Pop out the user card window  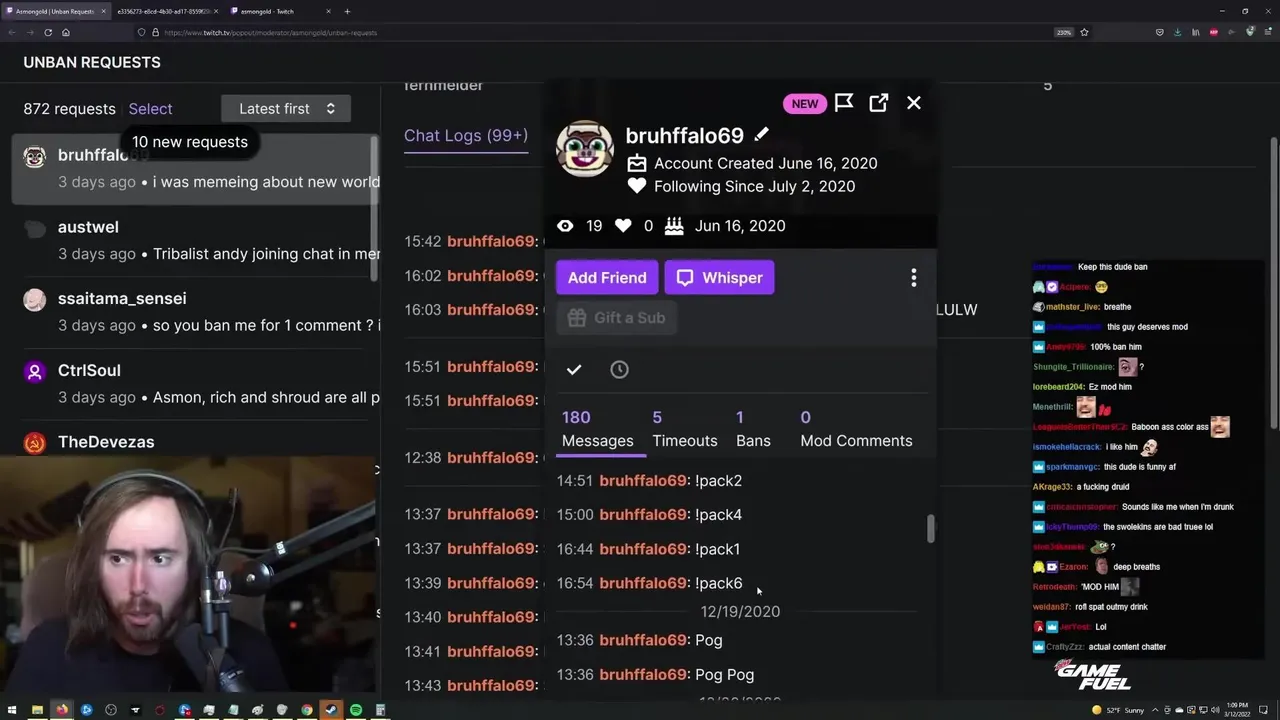878,103
